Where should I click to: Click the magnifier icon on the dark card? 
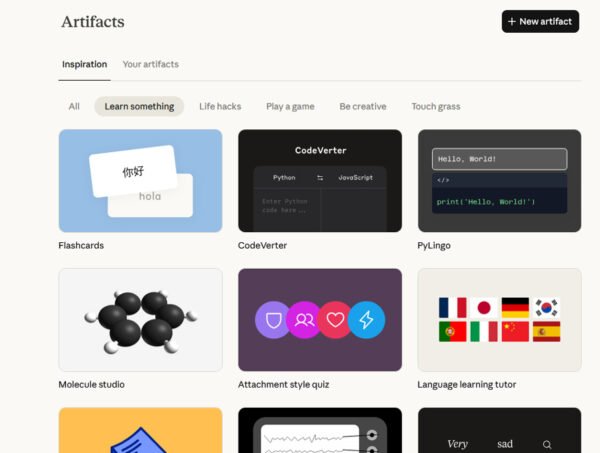(x=547, y=444)
